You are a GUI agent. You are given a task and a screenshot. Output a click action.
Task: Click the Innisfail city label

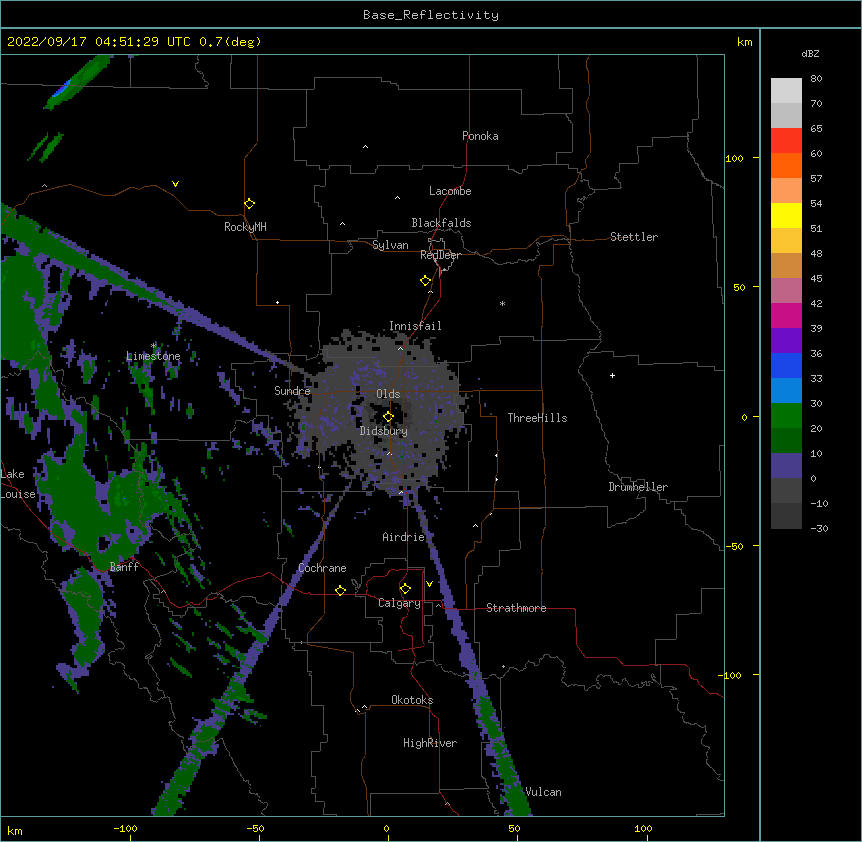tap(415, 326)
